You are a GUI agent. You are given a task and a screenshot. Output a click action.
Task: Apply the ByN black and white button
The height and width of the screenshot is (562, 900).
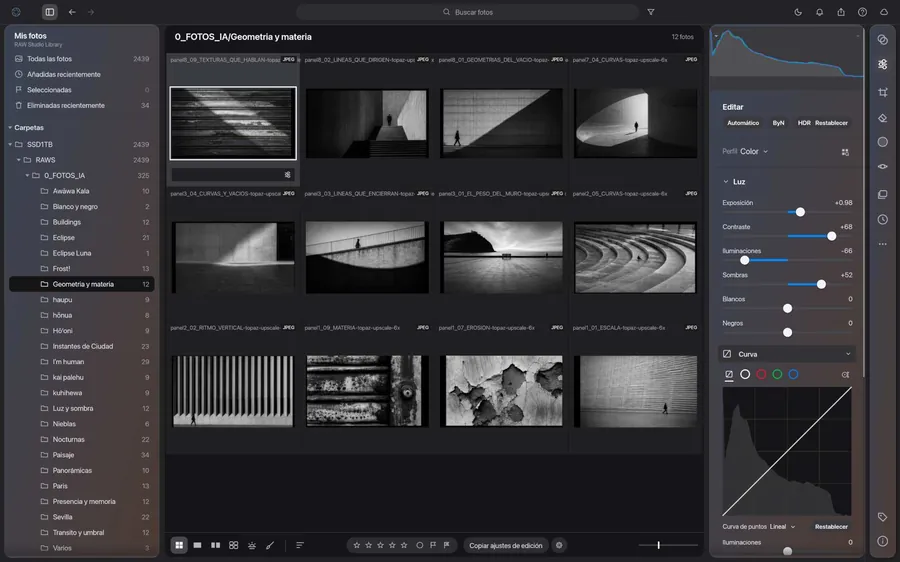[778, 123]
